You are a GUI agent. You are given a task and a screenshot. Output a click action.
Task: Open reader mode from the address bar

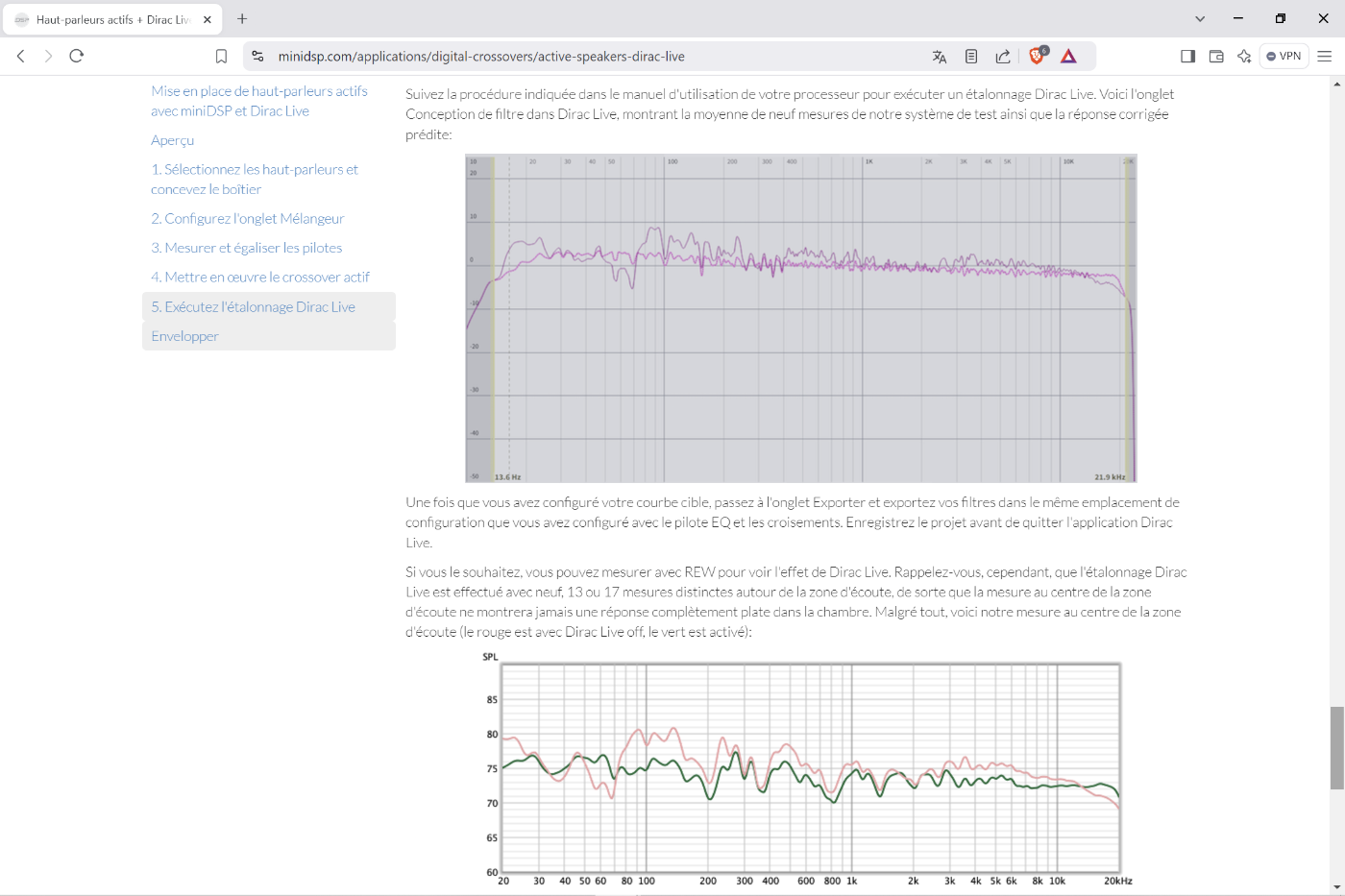coord(971,57)
